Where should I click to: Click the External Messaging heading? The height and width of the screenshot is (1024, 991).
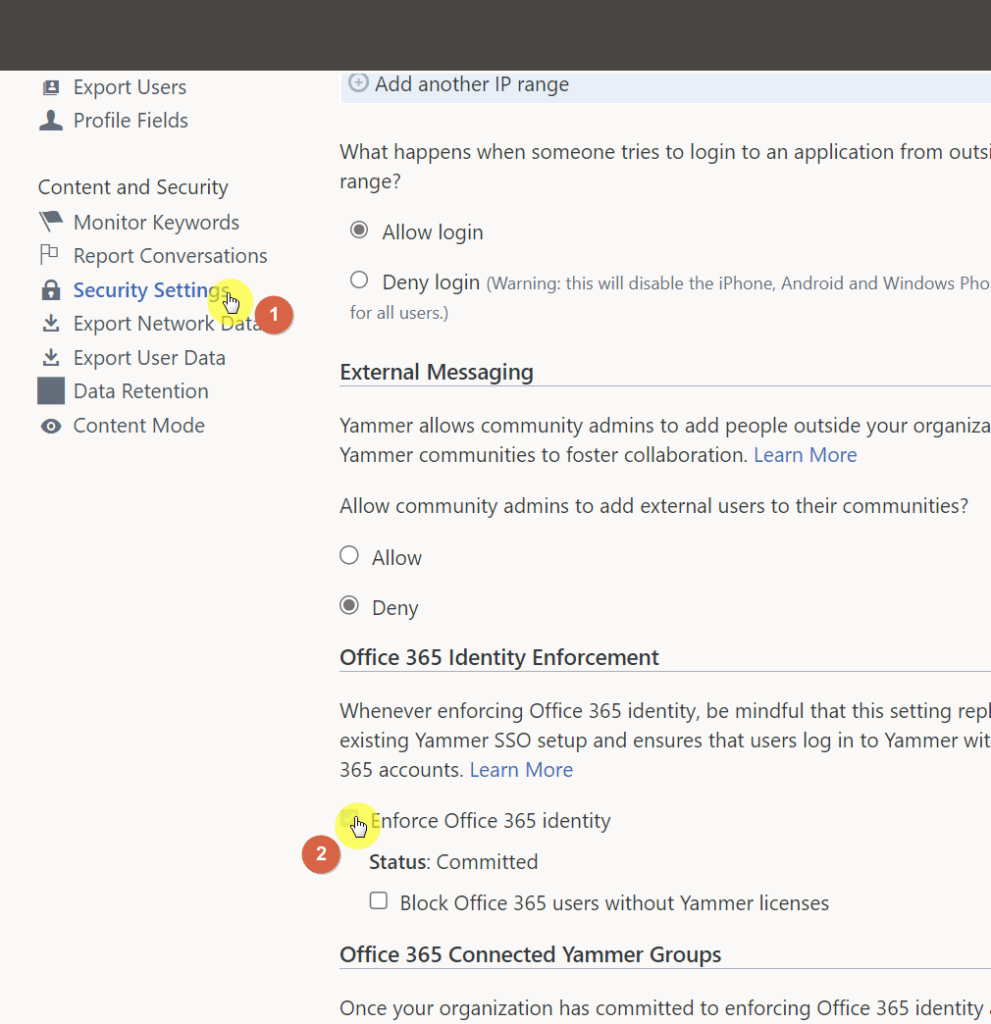[436, 372]
